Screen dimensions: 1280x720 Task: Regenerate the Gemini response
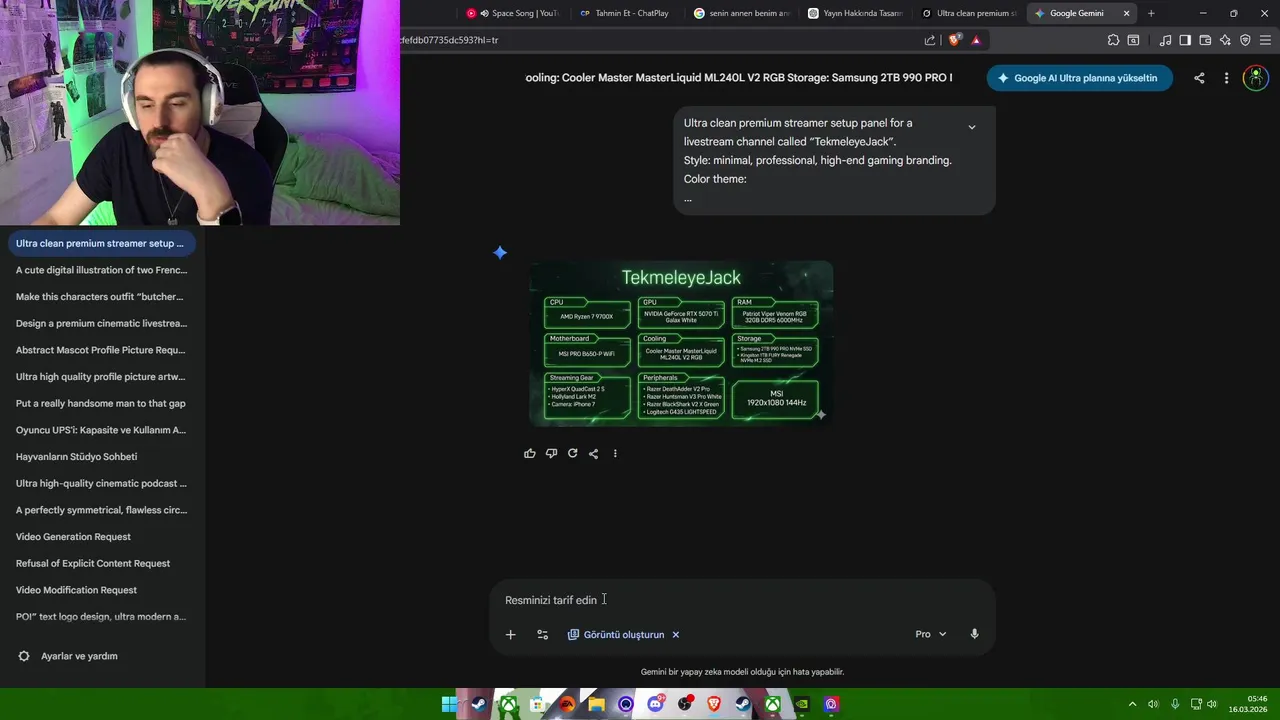coord(572,453)
